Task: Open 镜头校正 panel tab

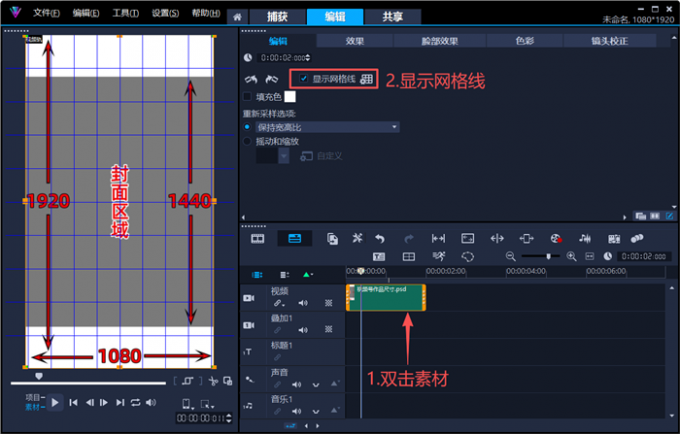Action: click(609, 41)
